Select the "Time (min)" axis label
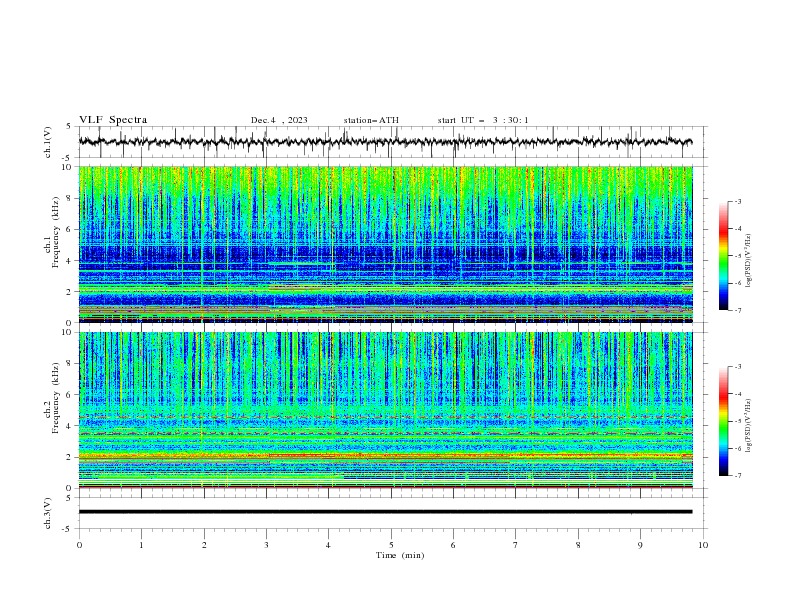Image resolution: width=792 pixels, height=612 pixels. point(400,555)
